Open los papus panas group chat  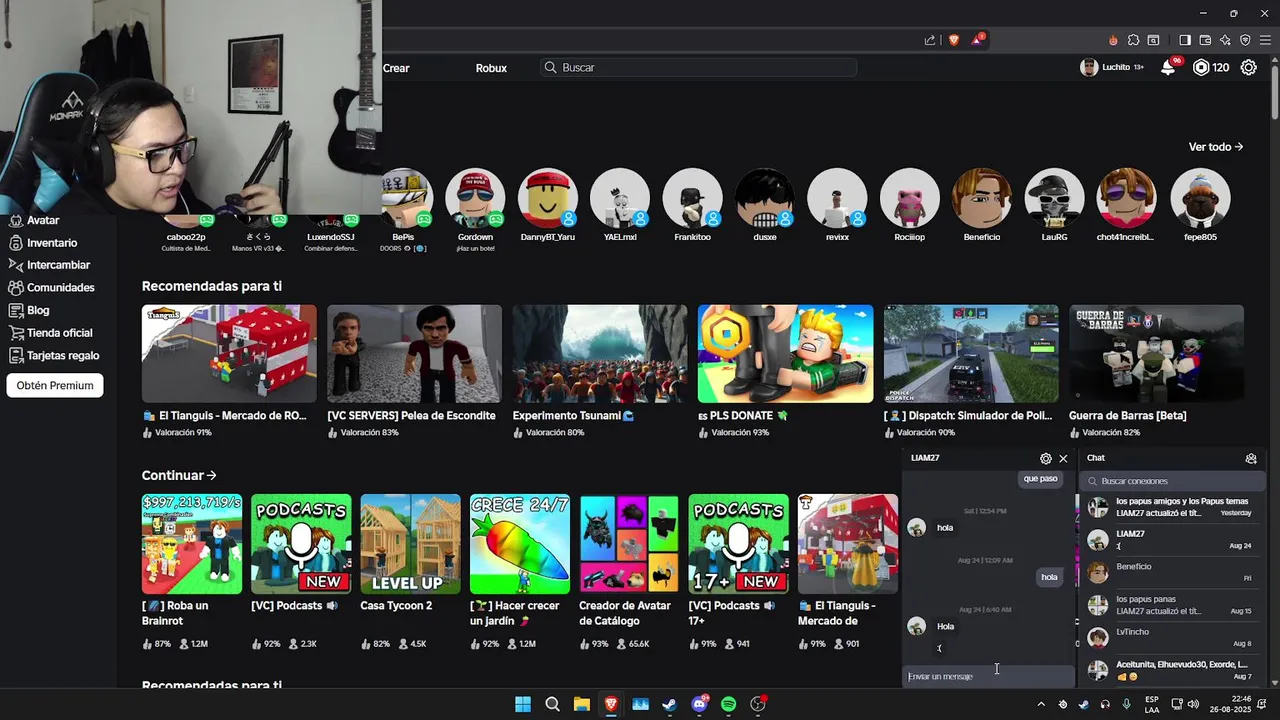pyautogui.click(x=1170, y=605)
